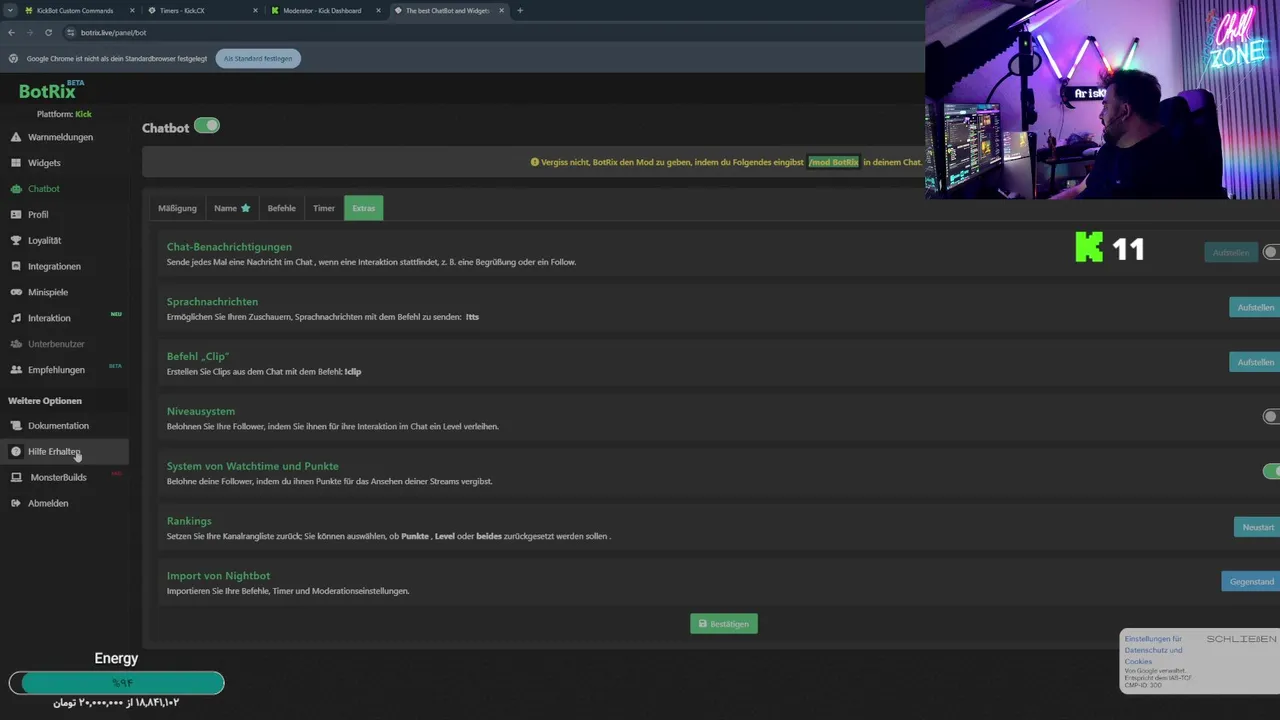
Task: Click the System von Watchtime und Punkte heading
Action: 252,466
